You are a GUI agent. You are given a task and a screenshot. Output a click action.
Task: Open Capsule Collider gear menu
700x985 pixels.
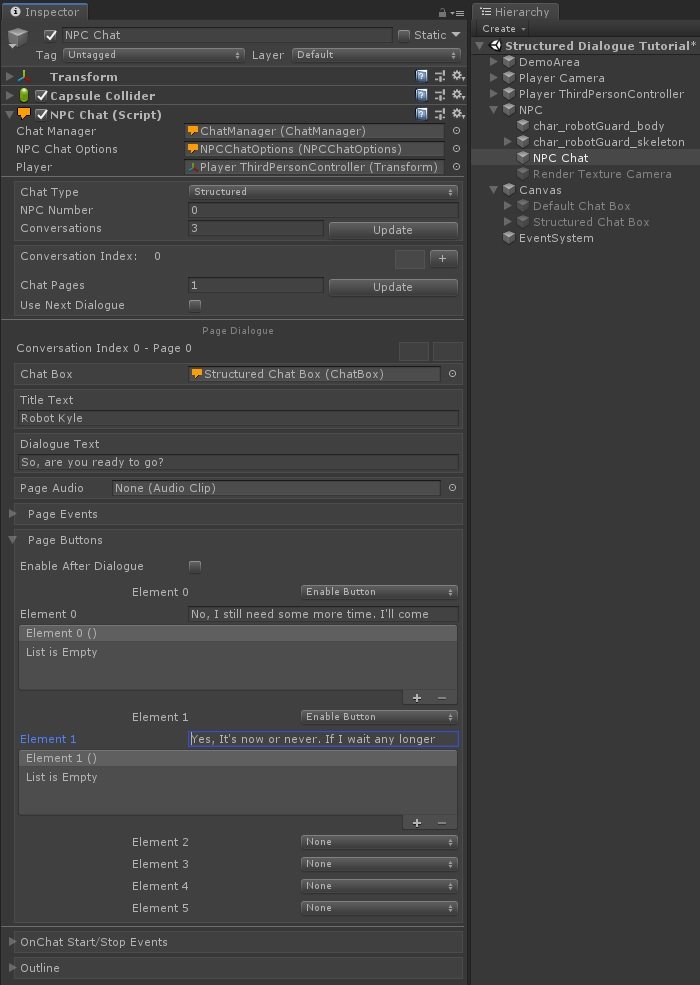tap(459, 95)
